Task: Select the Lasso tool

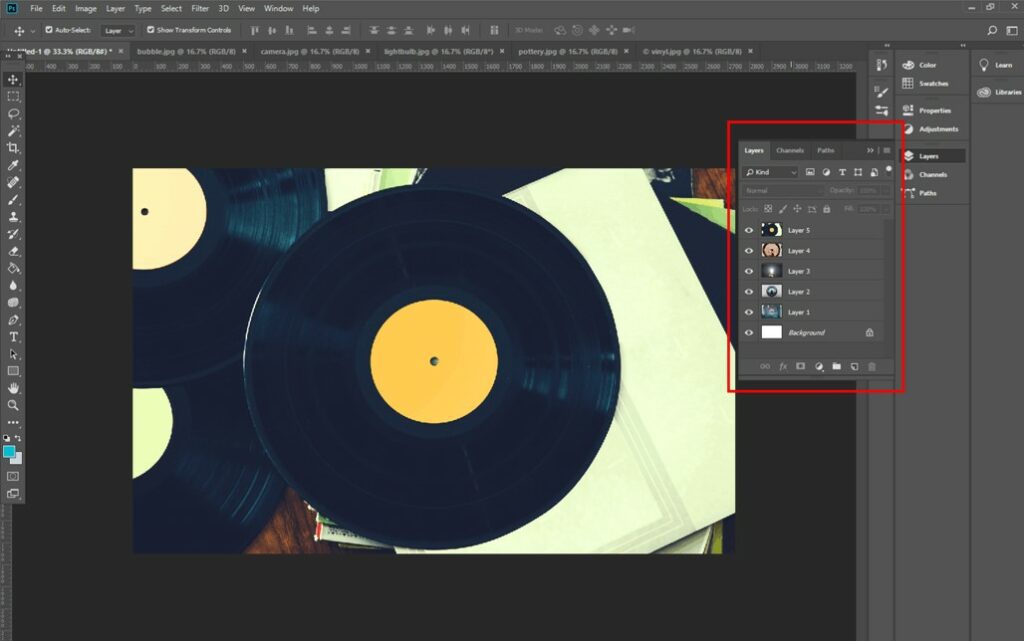Action: [x=13, y=113]
